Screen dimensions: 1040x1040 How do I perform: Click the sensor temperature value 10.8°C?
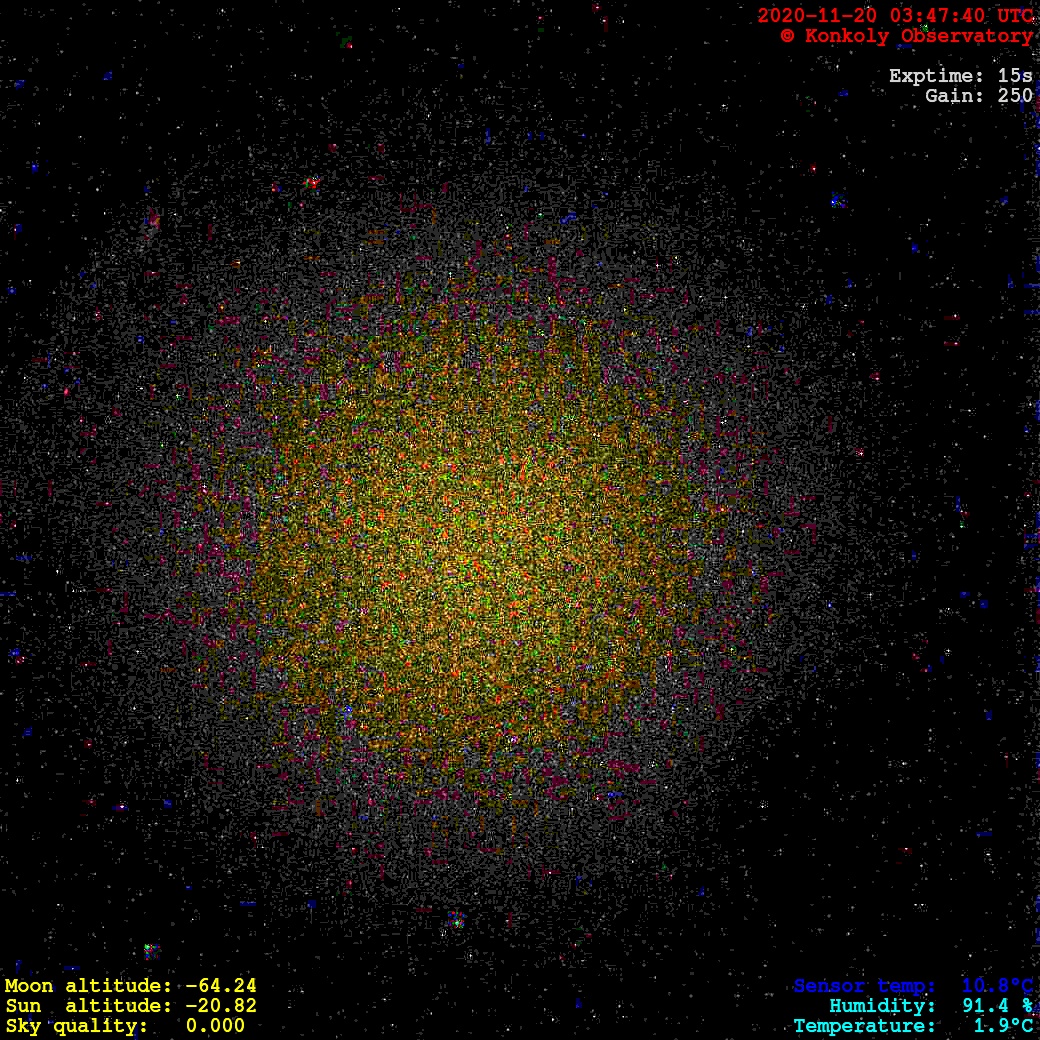997,986
